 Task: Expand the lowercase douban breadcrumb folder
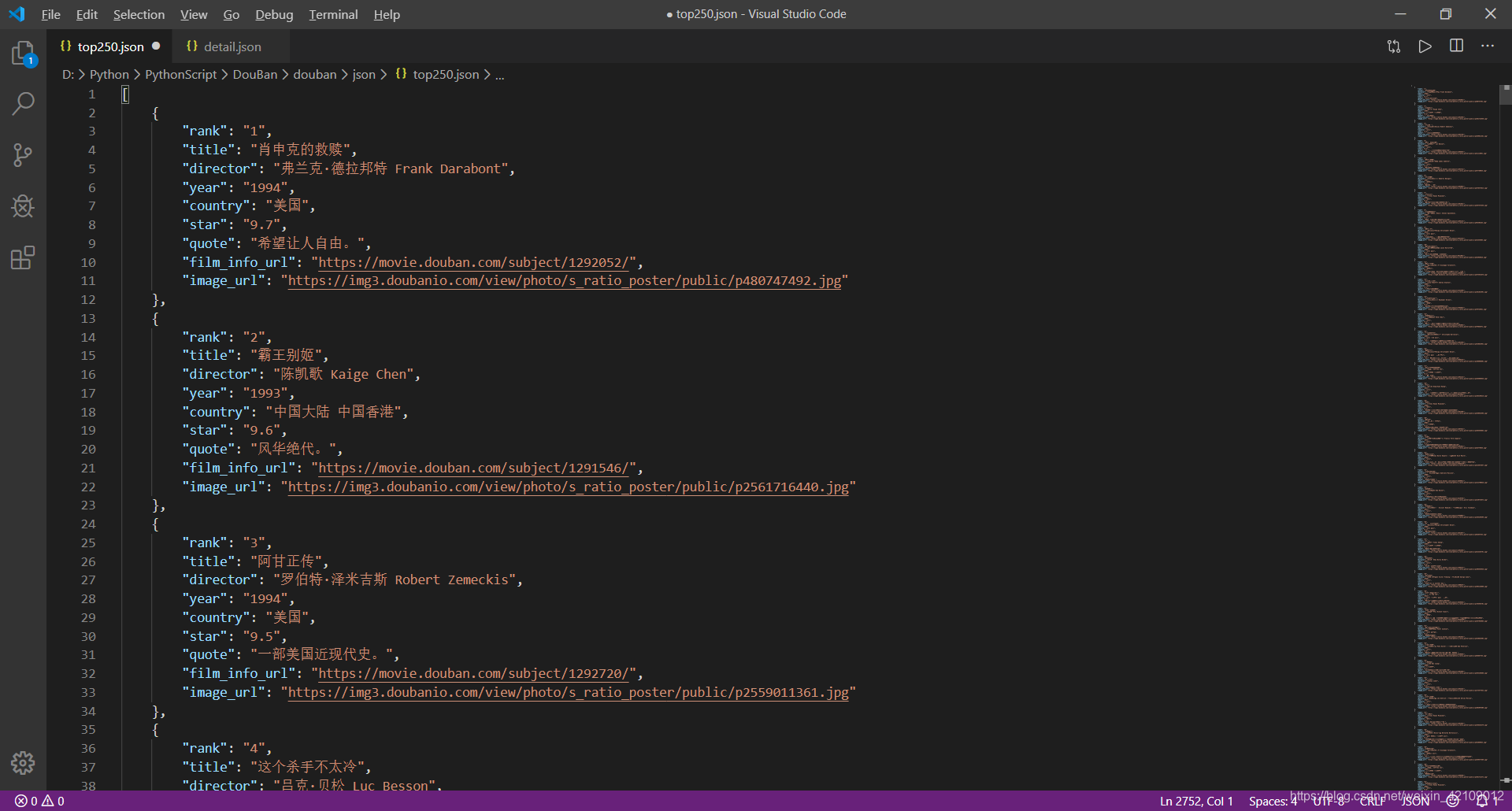tap(314, 75)
